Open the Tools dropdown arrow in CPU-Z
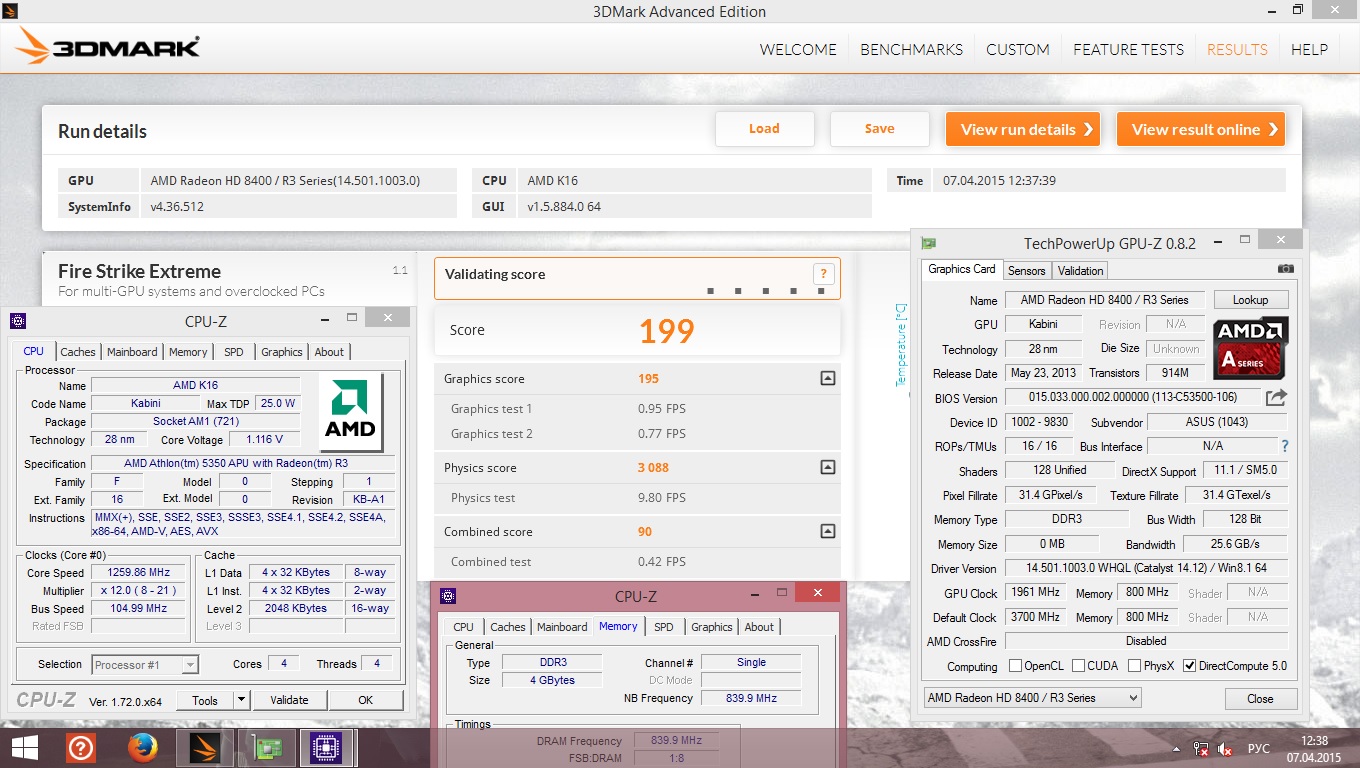The image size is (1360, 768). pyautogui.click(x=241, y=700)
